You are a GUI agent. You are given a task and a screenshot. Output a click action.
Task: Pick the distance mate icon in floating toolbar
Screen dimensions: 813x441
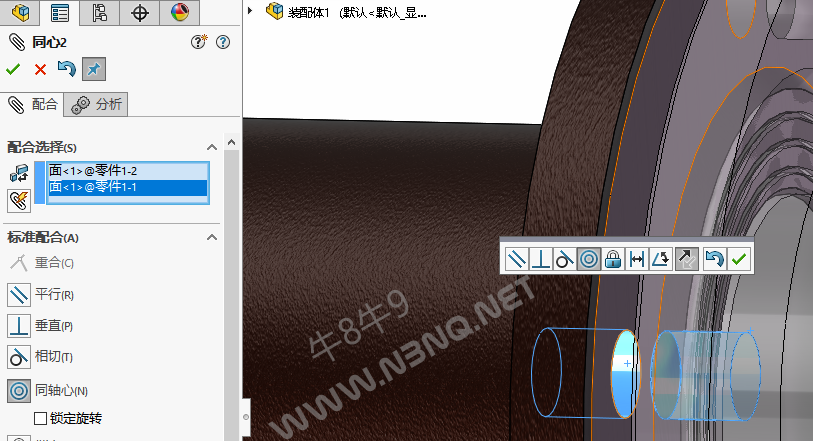(637, 259)
